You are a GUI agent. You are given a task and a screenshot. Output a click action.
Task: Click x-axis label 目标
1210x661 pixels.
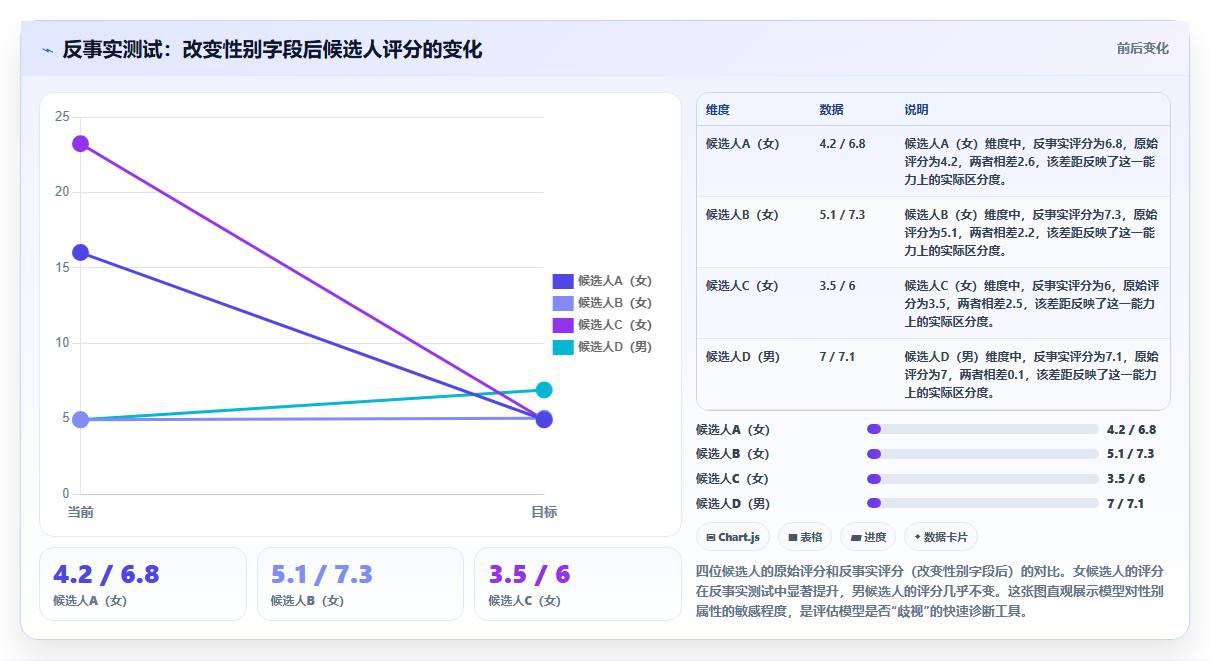tap(544, 512)
